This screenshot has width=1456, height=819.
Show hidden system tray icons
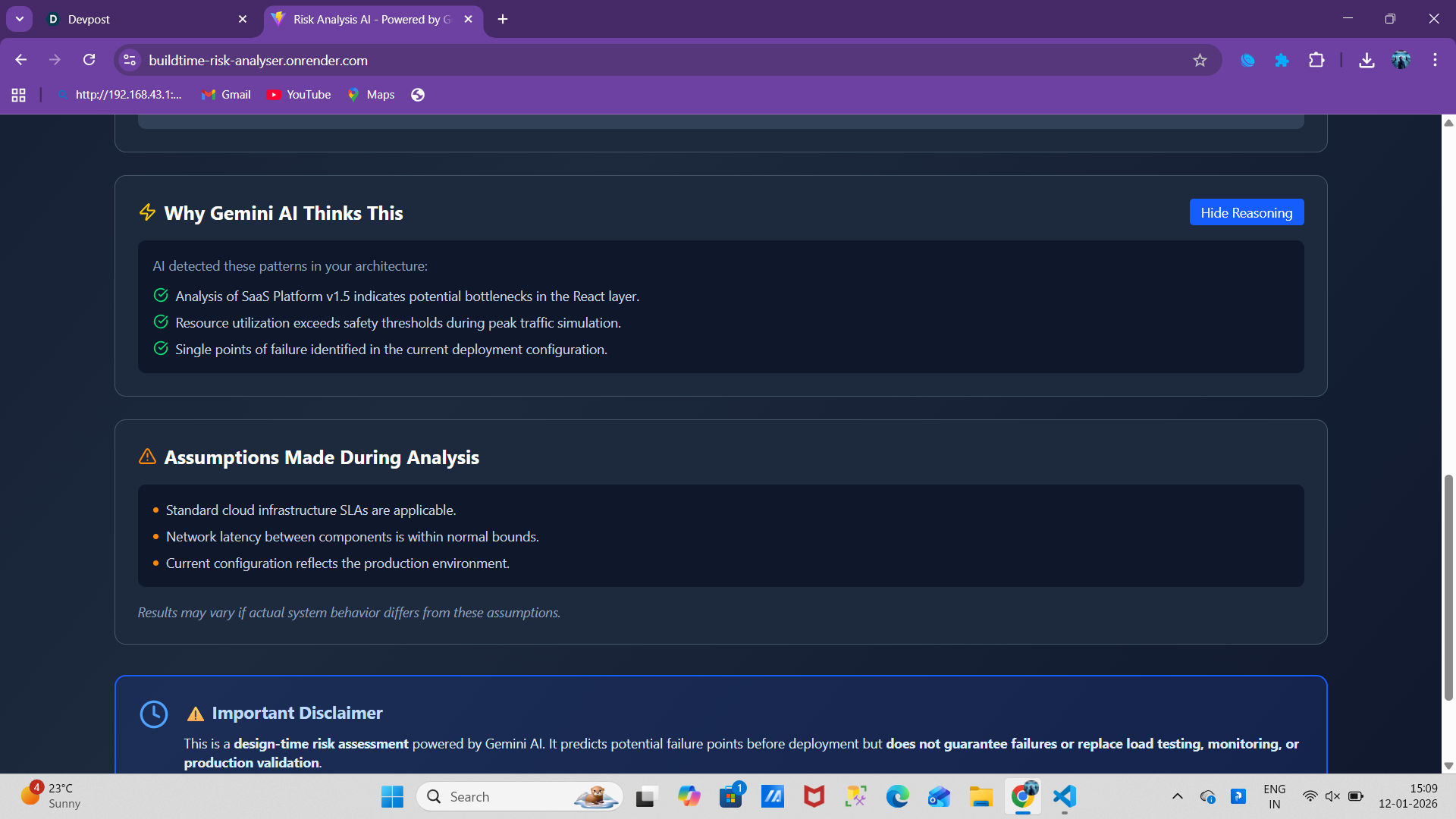pyautogui.click(x=1177, y=796)
